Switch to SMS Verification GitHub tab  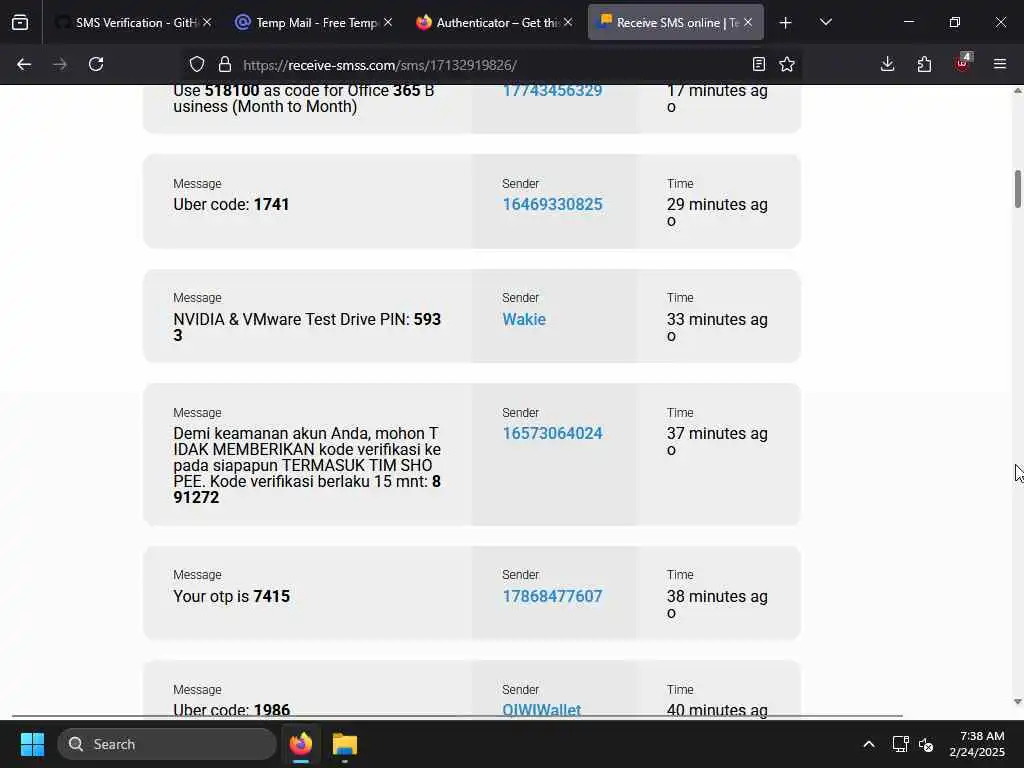tap(133, 23)
